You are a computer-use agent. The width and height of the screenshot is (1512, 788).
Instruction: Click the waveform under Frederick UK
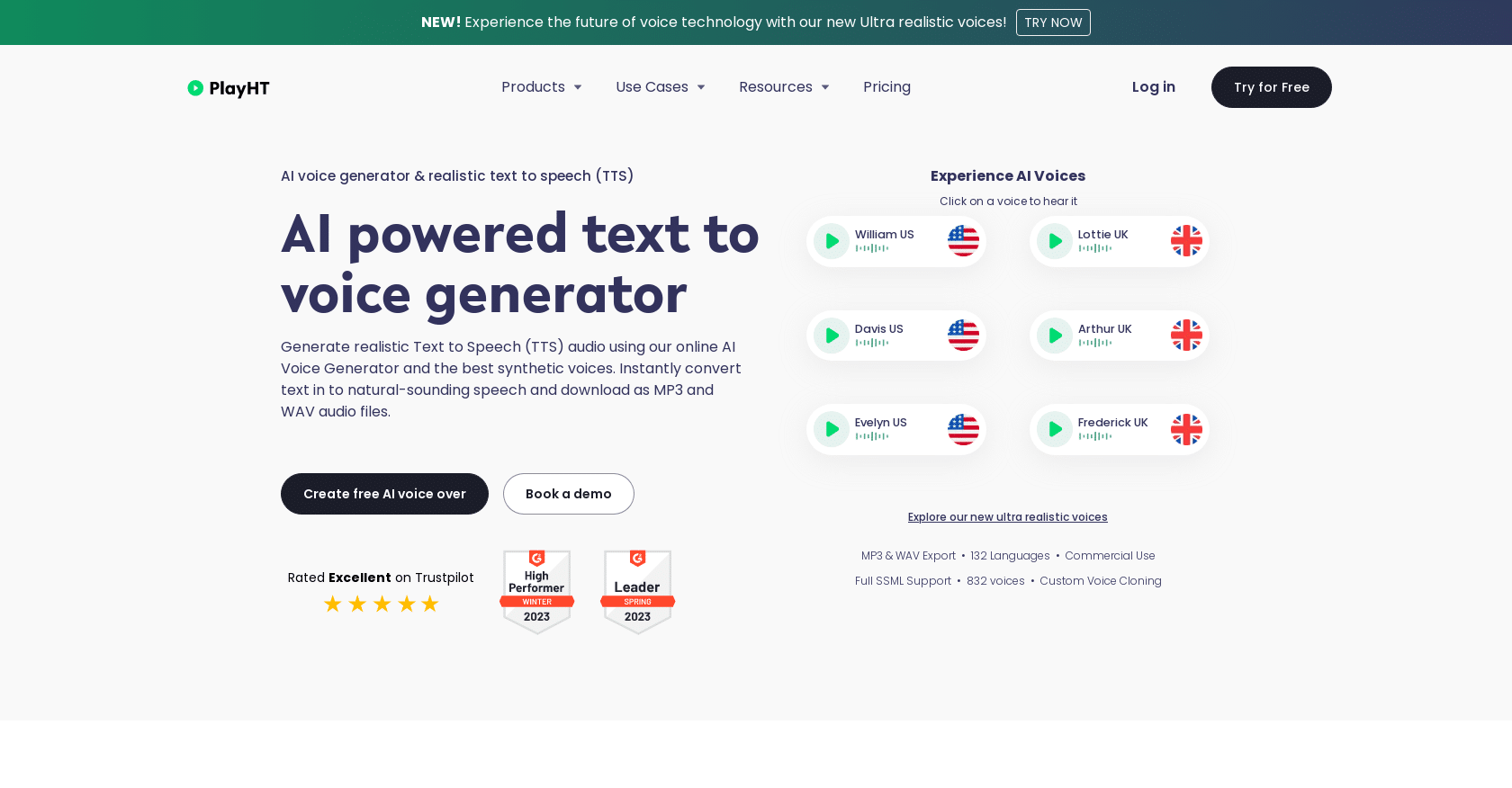[x=1095, y=436]
